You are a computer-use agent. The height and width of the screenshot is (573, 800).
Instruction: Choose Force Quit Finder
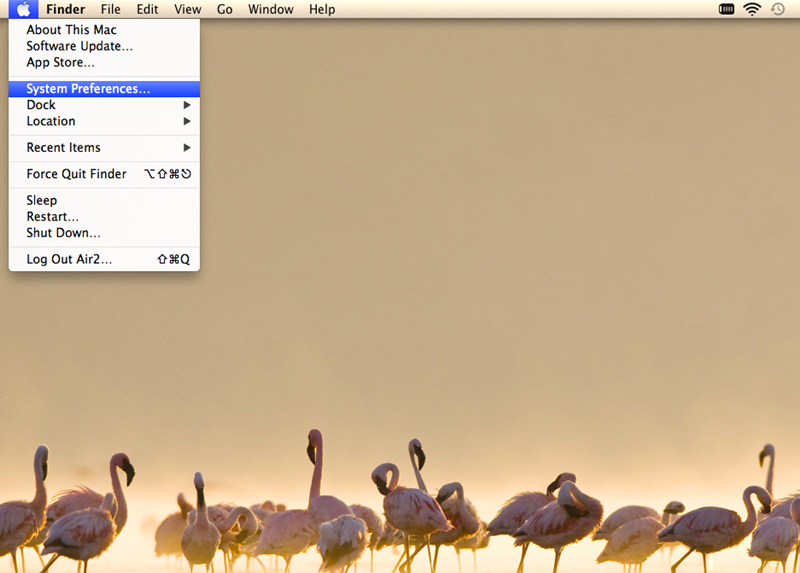click(104, 174)
